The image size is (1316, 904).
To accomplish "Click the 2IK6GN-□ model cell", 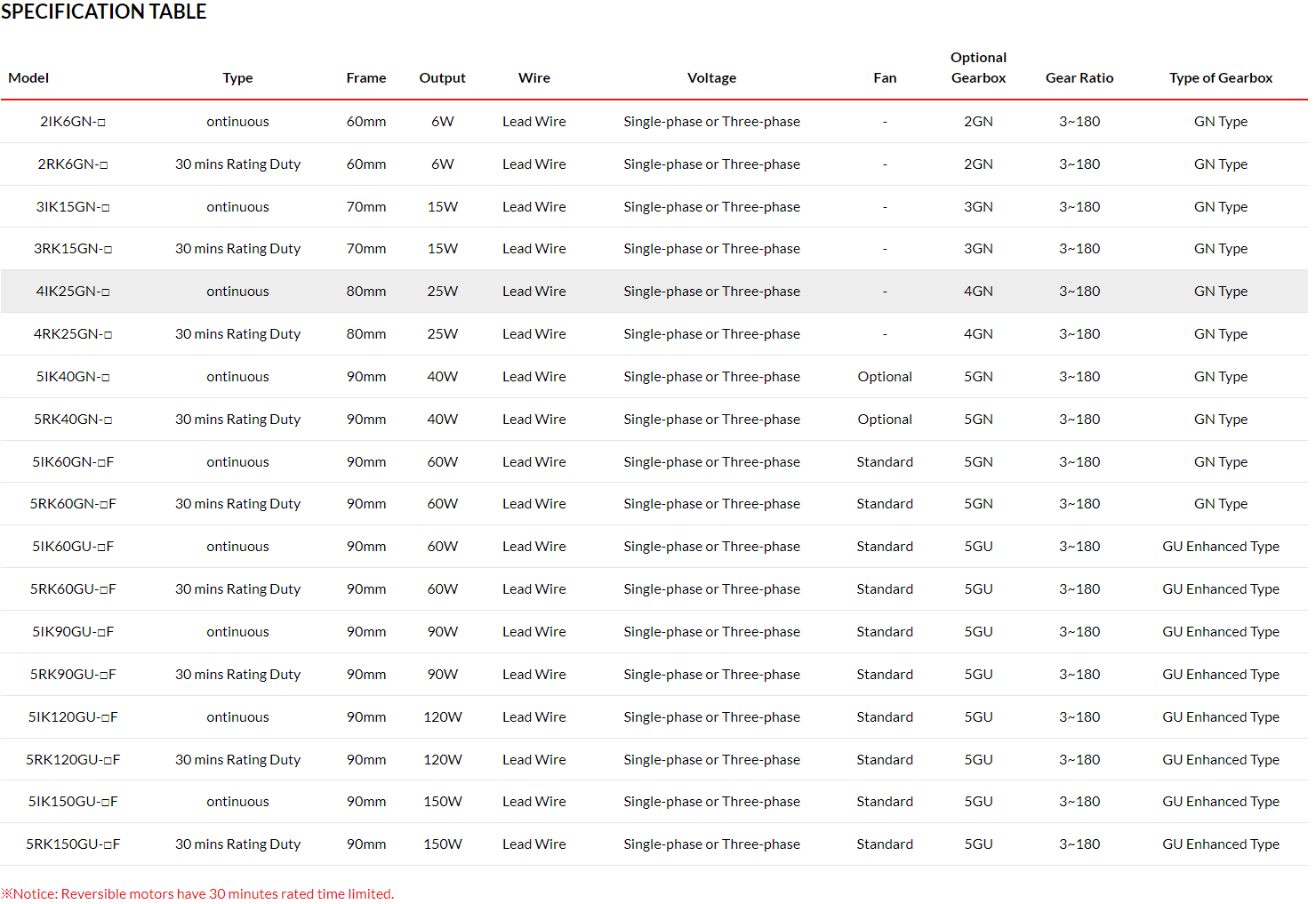I will pos(73,122).
